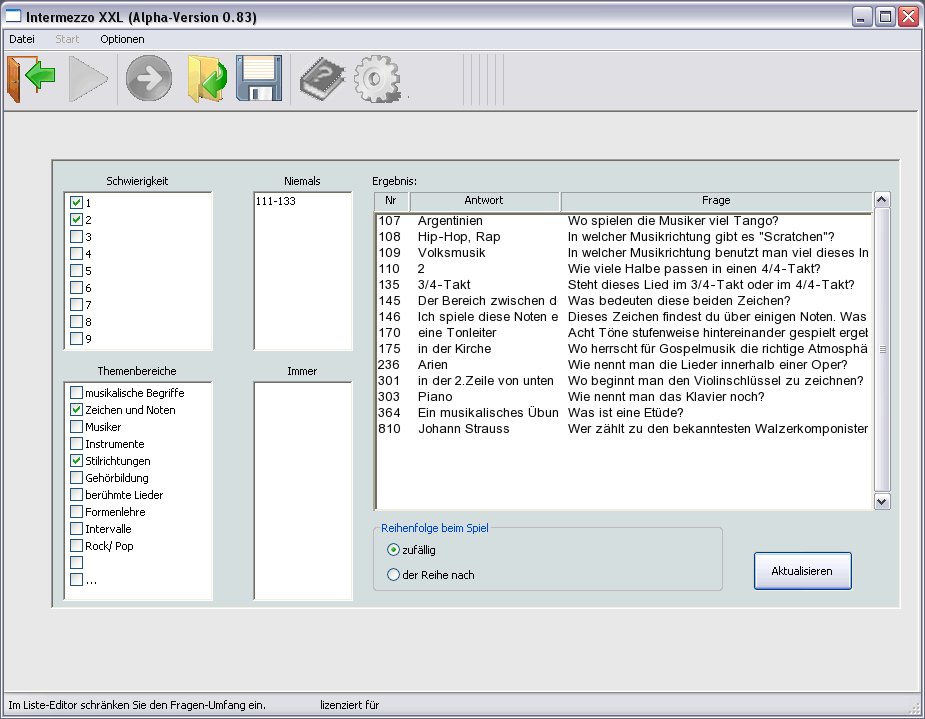Screen dimensions: 925x719
Task: Click into the Niemals field containing 111-133
Action: click(303, 271)
